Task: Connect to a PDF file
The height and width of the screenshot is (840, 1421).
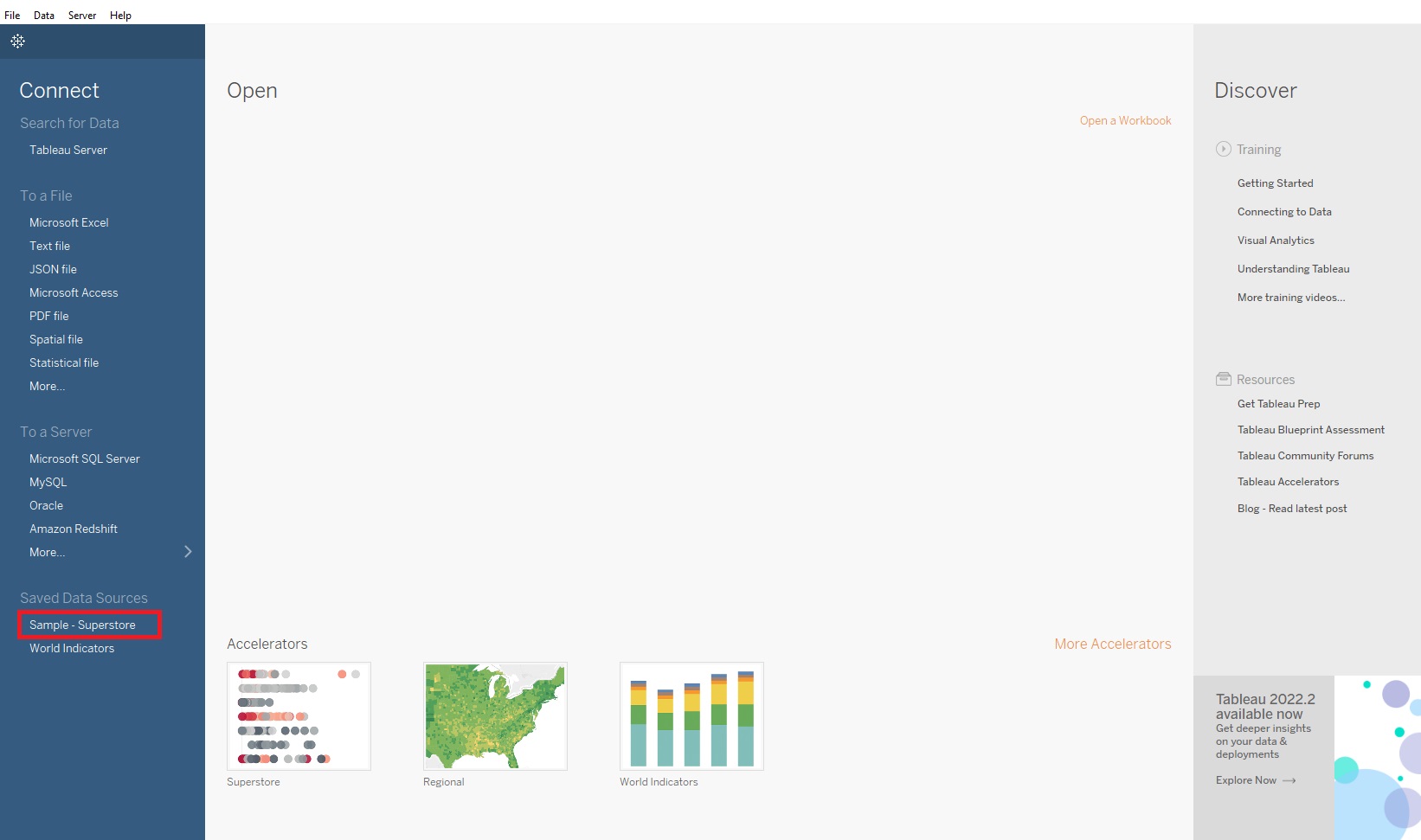Action: (48, 316)
